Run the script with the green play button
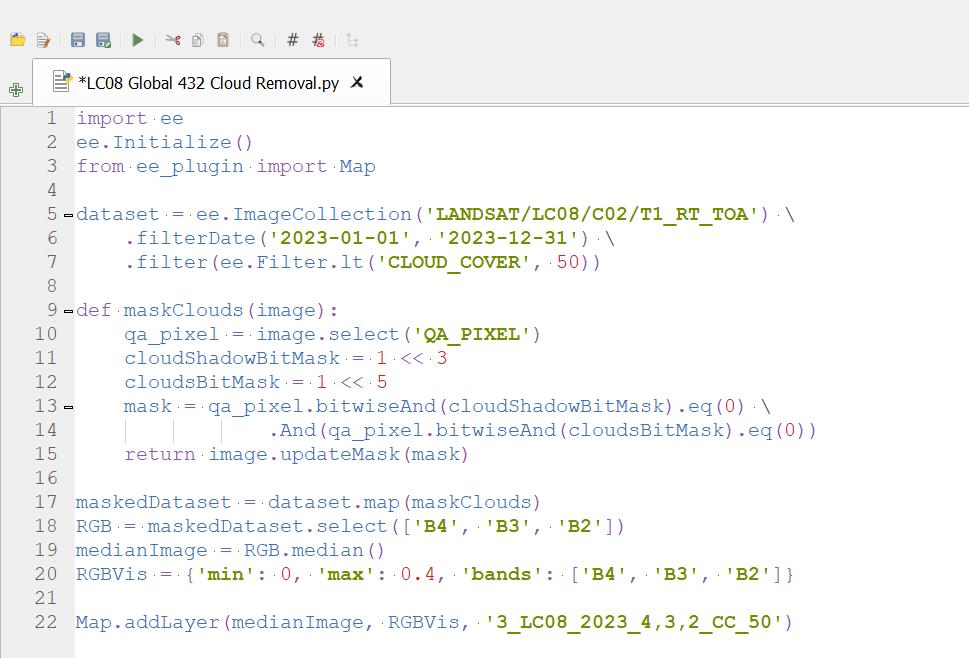The image size is (969, 658). coord(138,40)
